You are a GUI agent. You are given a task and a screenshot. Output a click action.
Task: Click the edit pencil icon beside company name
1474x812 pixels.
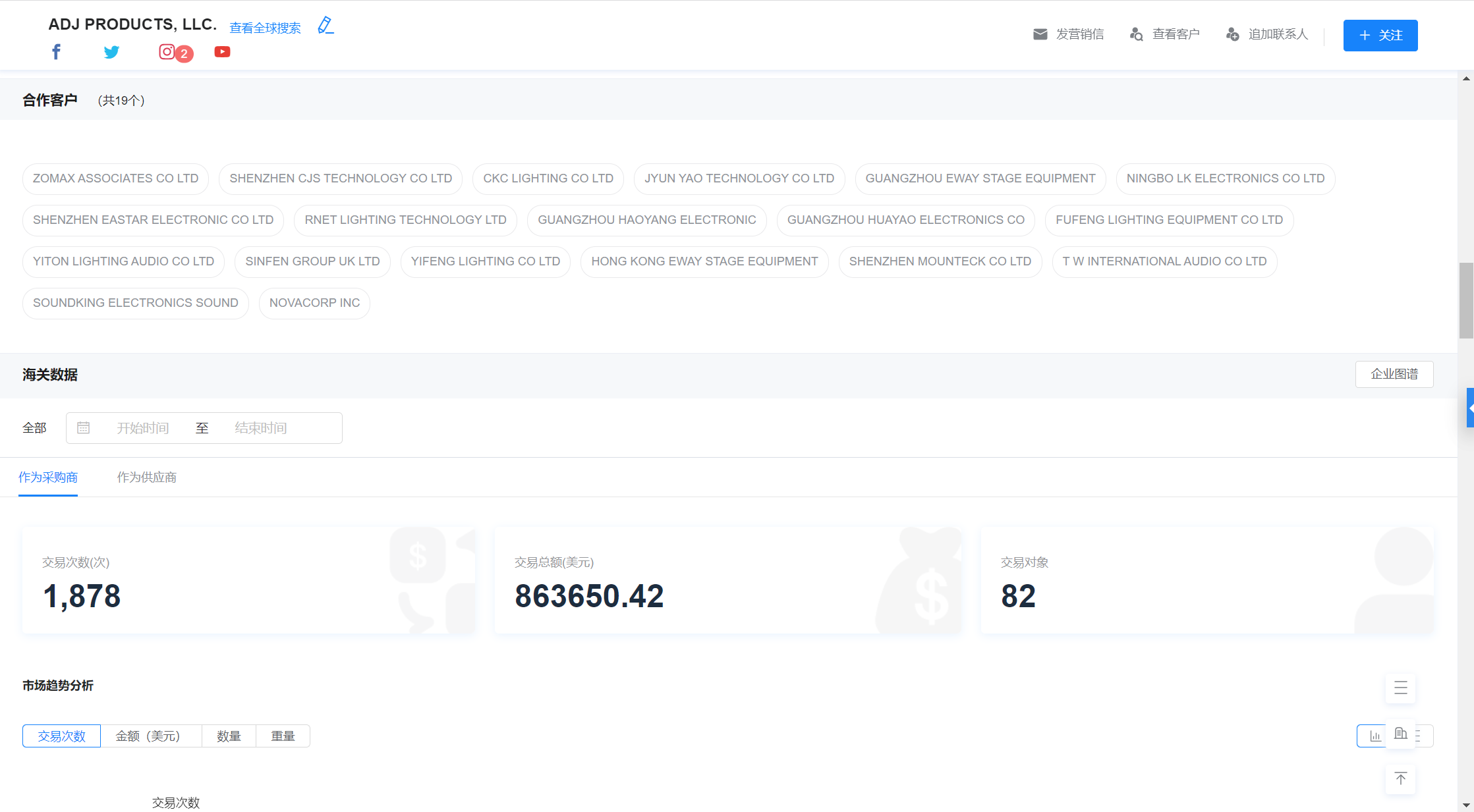click(326, 26)
